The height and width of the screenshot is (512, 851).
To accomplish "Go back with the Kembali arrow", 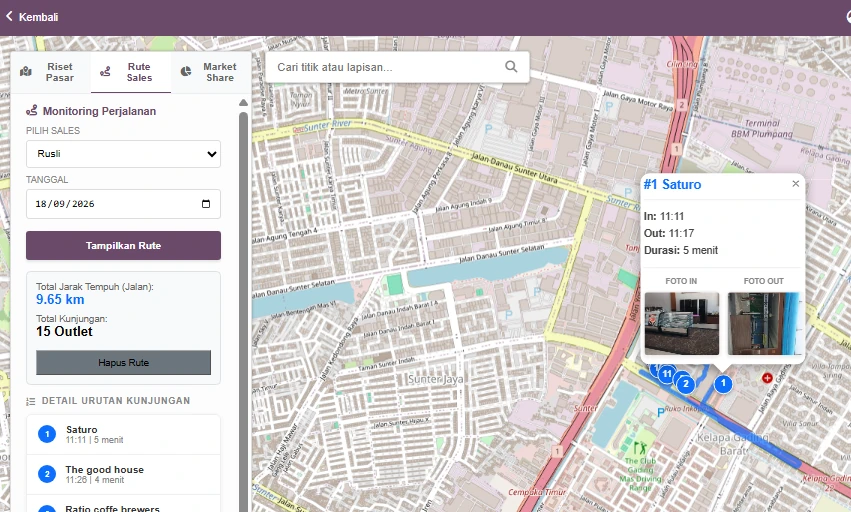I will (9, 16).
